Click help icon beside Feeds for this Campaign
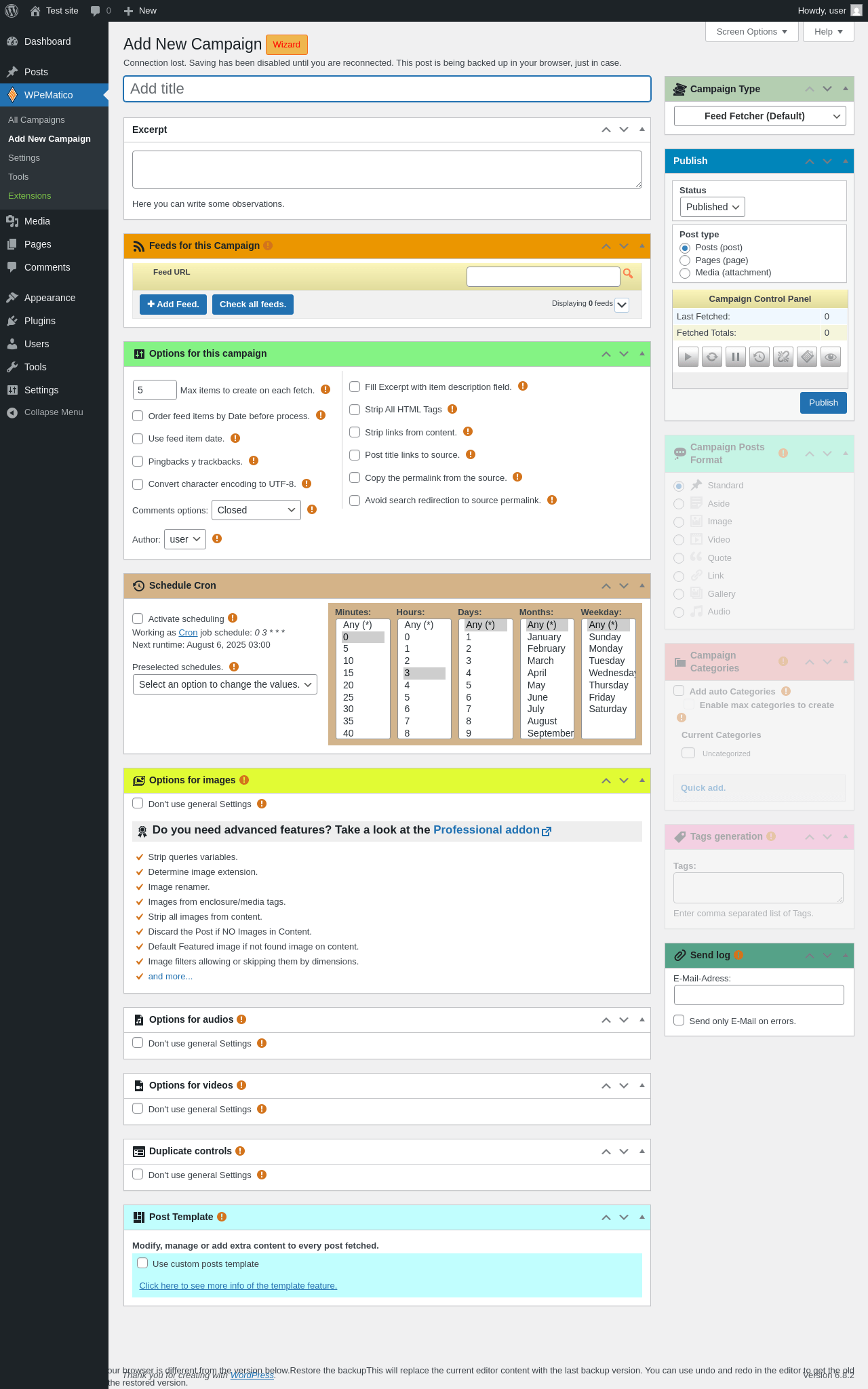868x1389 pixels. coord(268,246)
